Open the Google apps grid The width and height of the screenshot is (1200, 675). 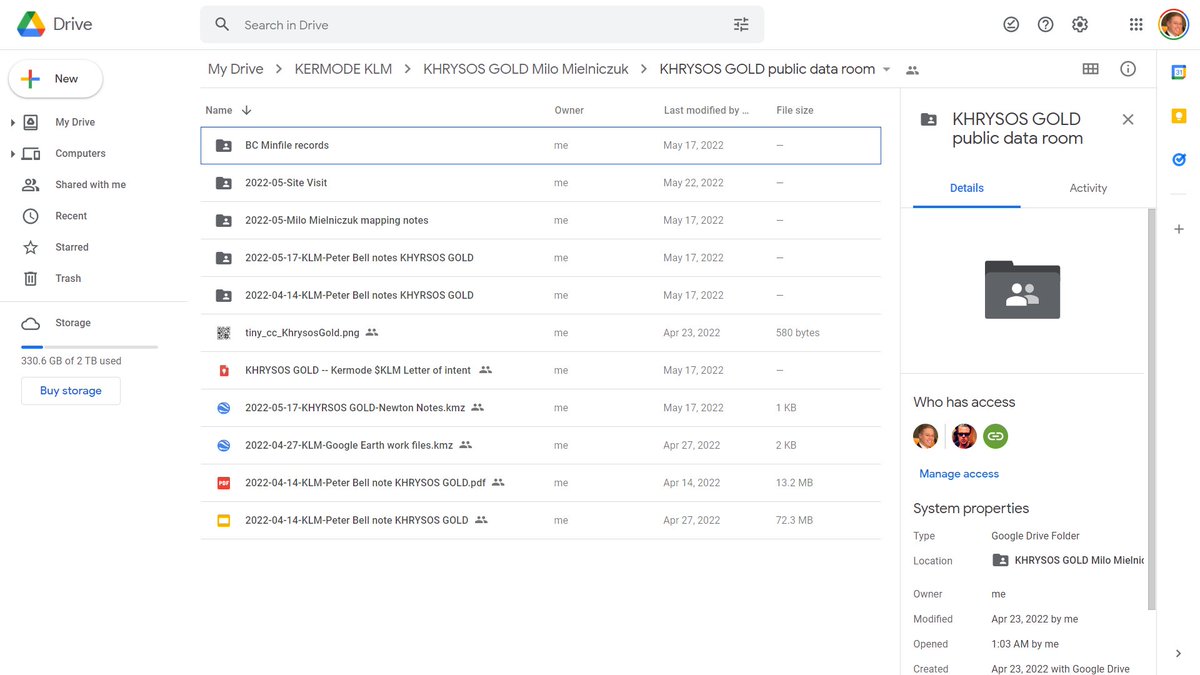pos(1136,25)
